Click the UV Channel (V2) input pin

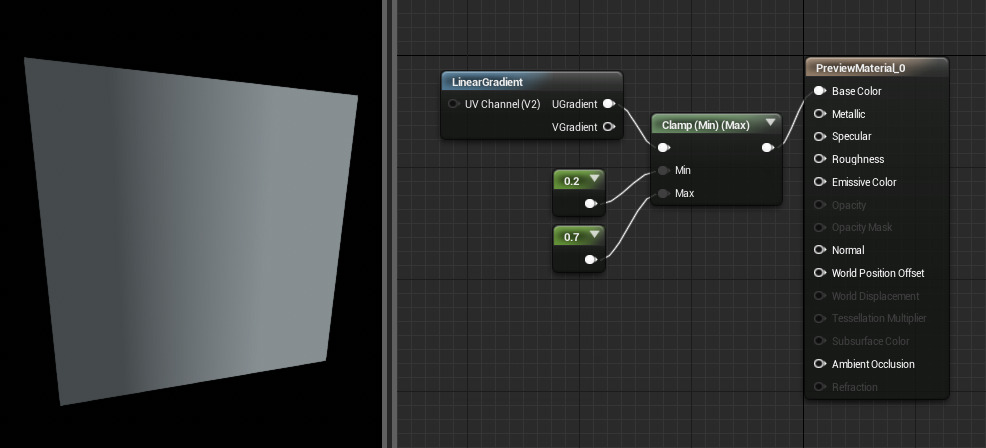tap(453, 104)
